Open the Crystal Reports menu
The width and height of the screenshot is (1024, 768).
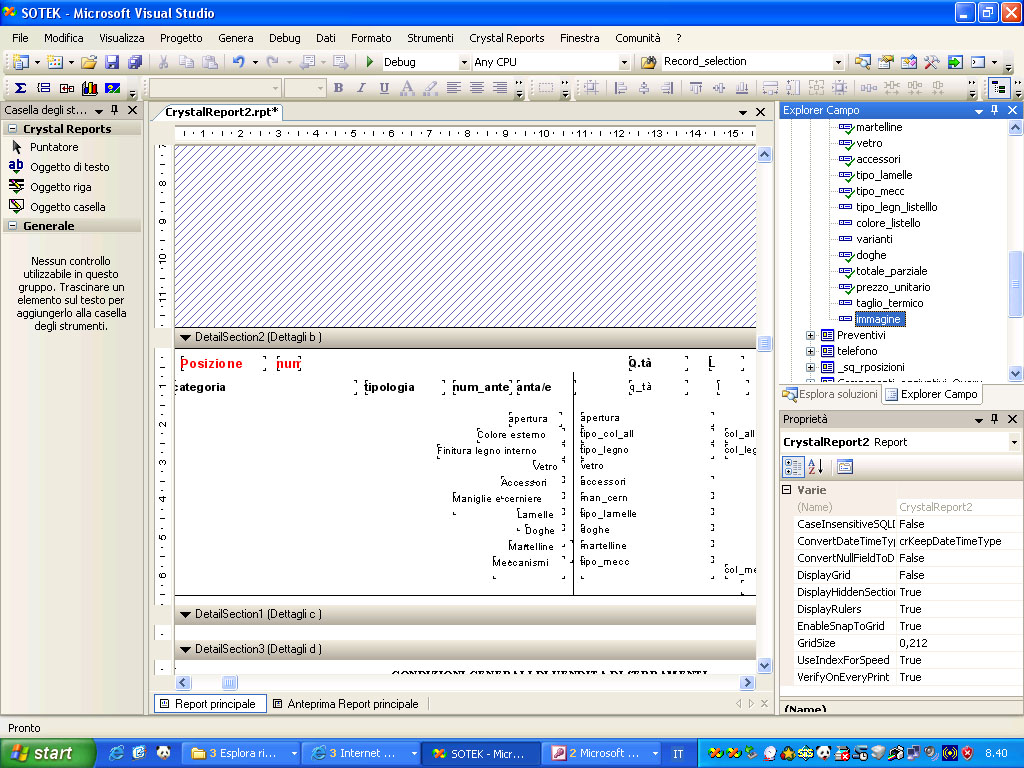(x=507, y=39)
